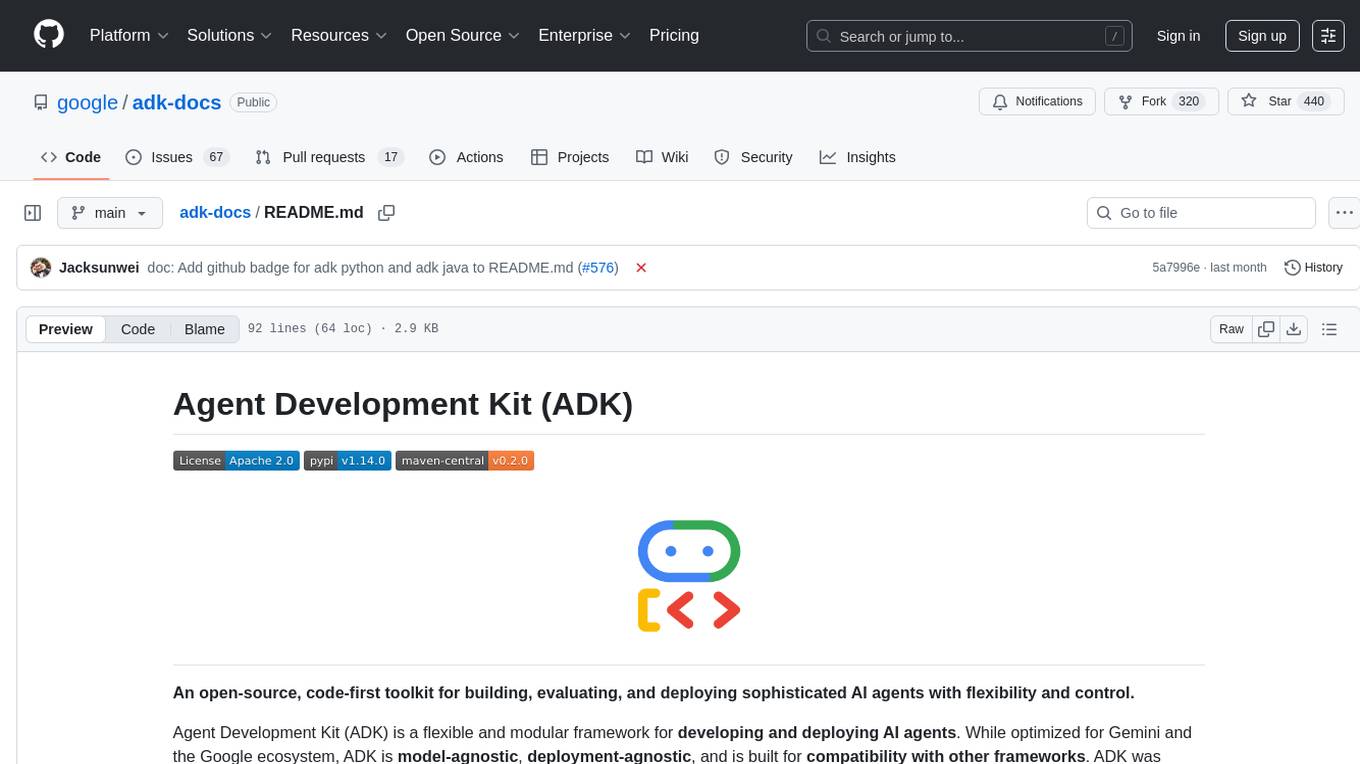Open the adk-docs repository title link
Screen dimensions: 1360x764
(177, 102)
